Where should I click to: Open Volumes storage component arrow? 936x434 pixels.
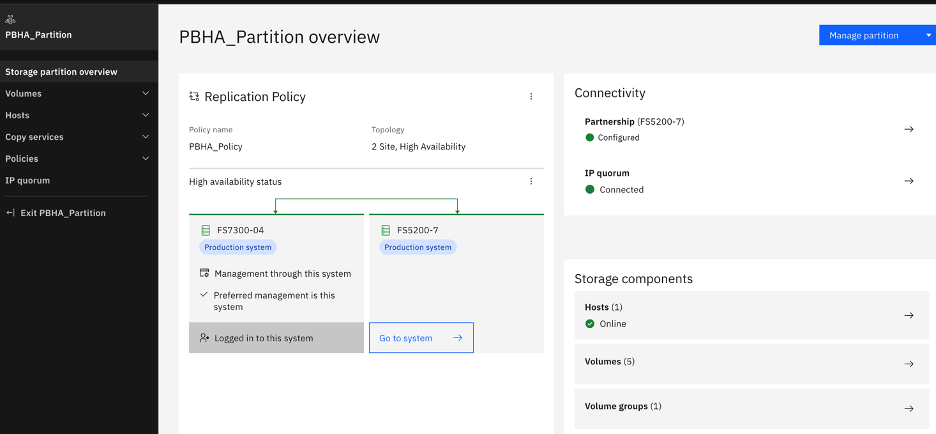pos(908,364)
